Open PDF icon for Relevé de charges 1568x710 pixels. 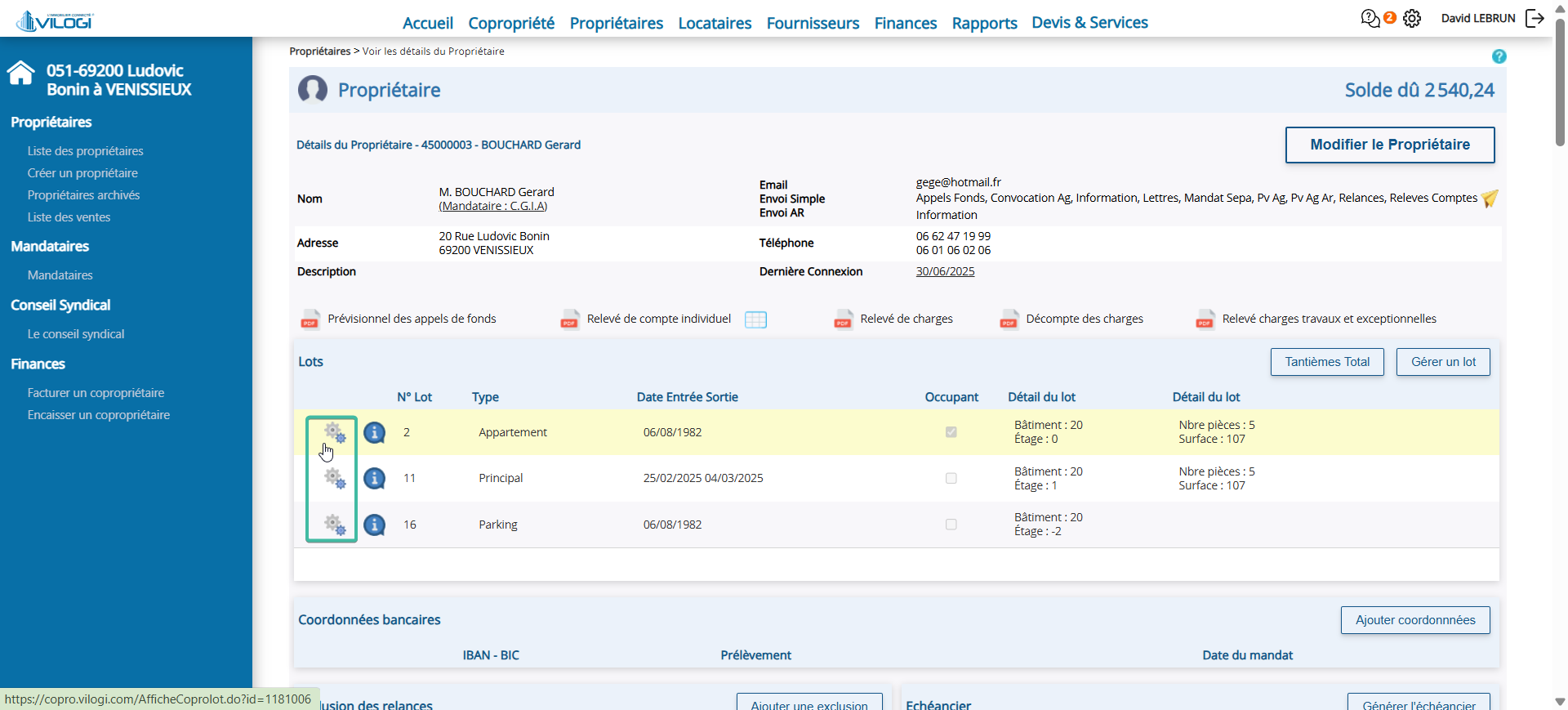(843, 319)
